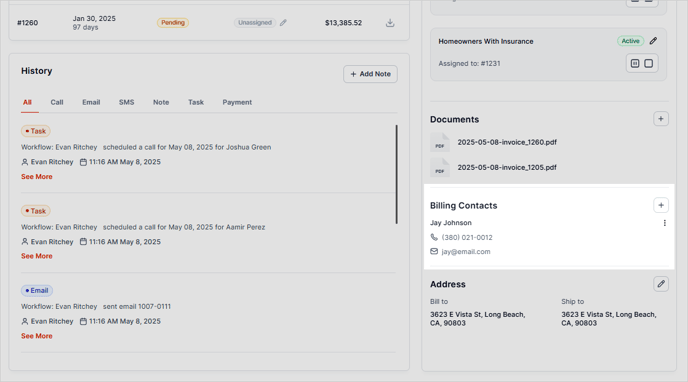The height and width of the screenshot is (382, 688).
Task: Click the Jay Johnson contact name
Action: [451, 223]
